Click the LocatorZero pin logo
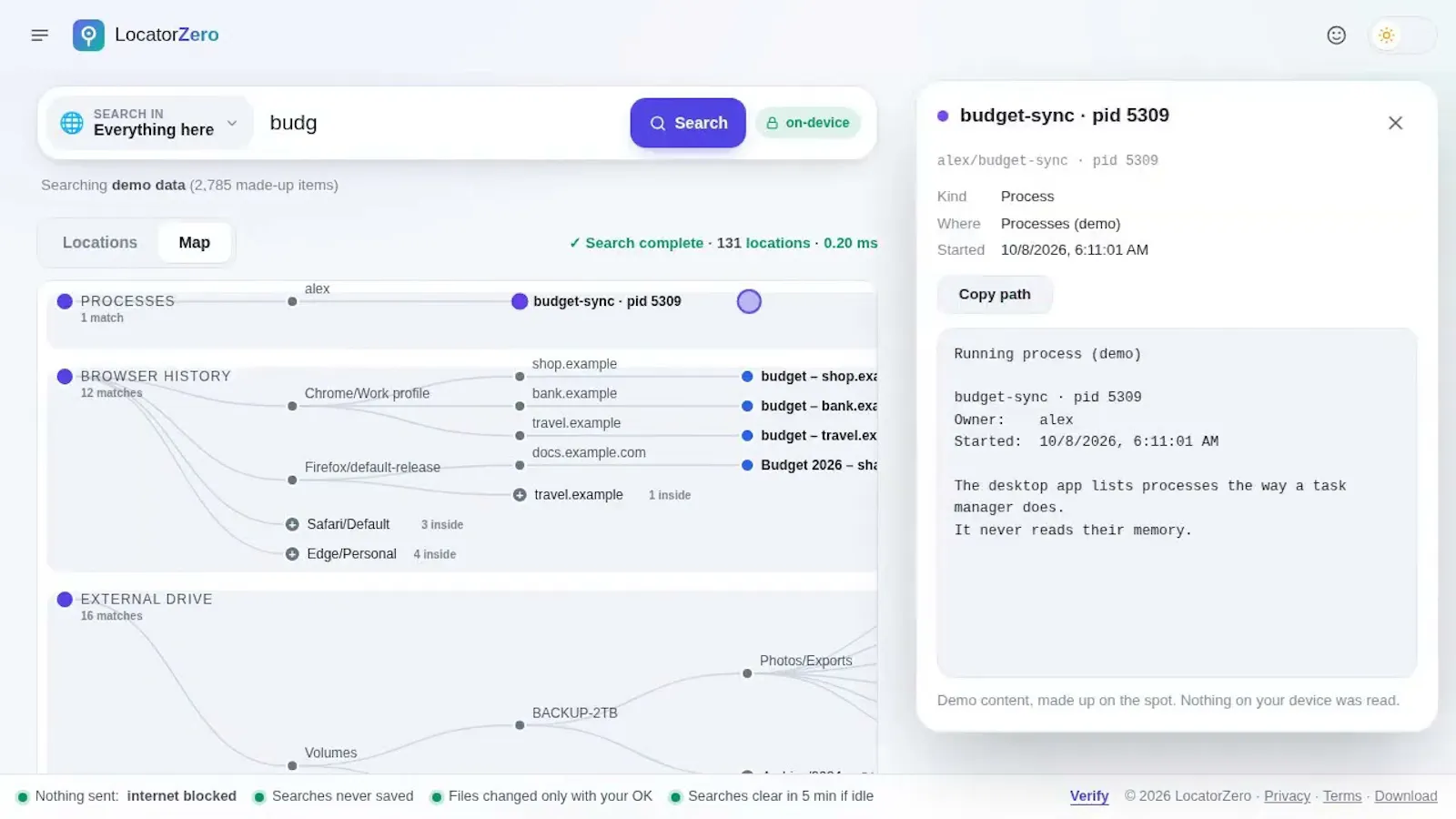This screenshot has height=819, width=1456. point(88,35)
